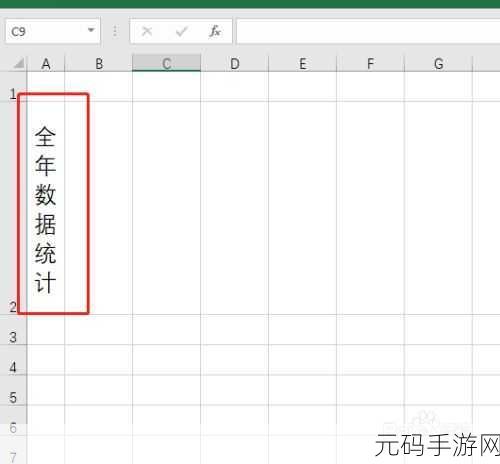500x464 pixels.
Task: Click cell G3 in the grid
Action: tap(439, 330)
